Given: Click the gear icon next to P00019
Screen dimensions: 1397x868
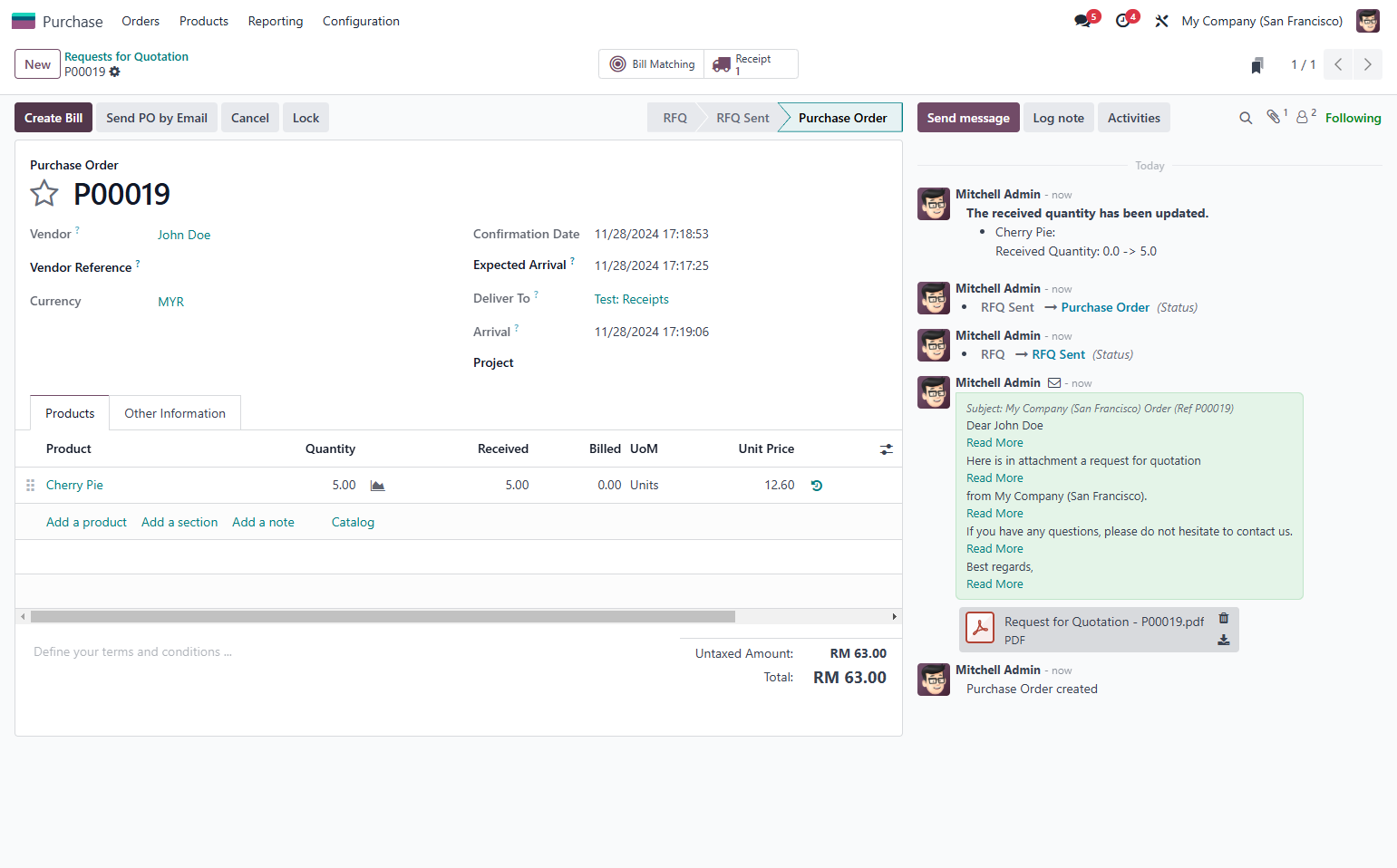Looking at the screenshot, I should (x=115, y=72).
